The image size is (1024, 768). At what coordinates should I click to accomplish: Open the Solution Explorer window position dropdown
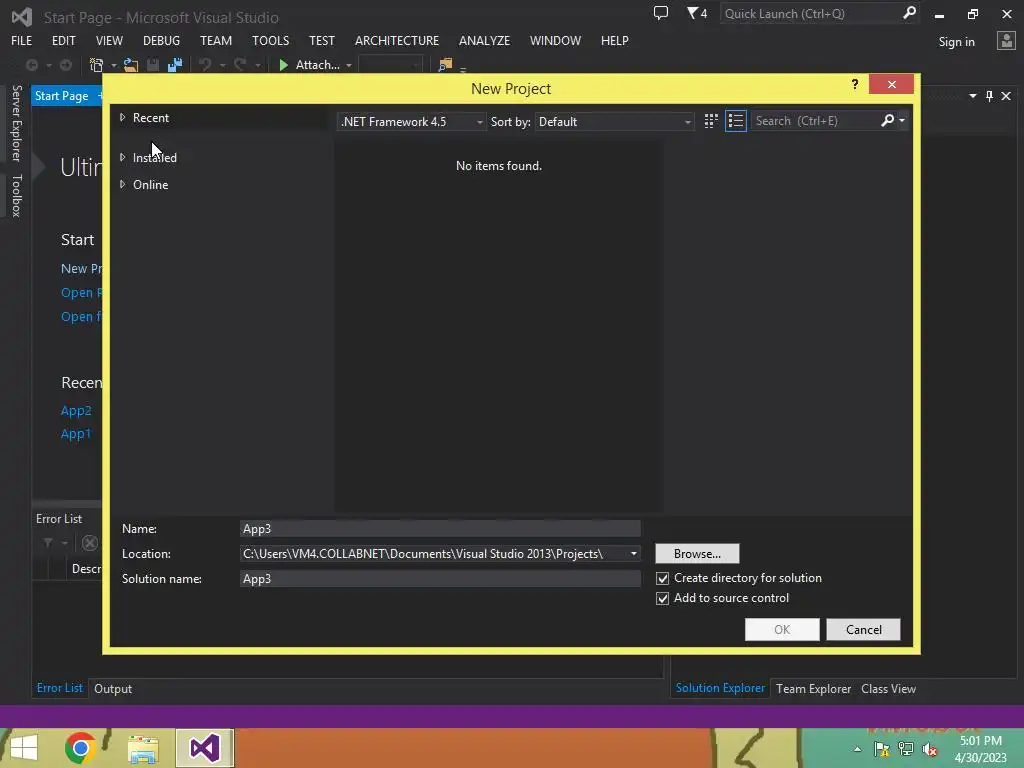point(973,96)
